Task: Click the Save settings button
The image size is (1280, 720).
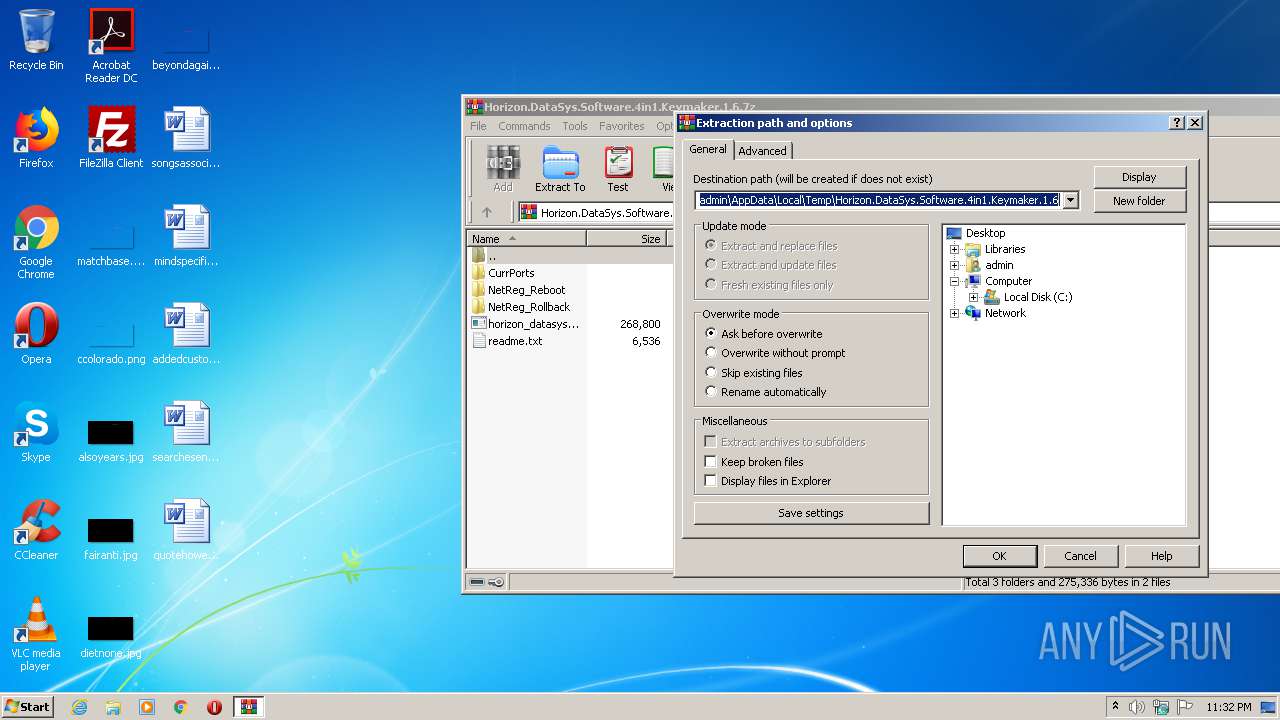Action: point(811,513)
